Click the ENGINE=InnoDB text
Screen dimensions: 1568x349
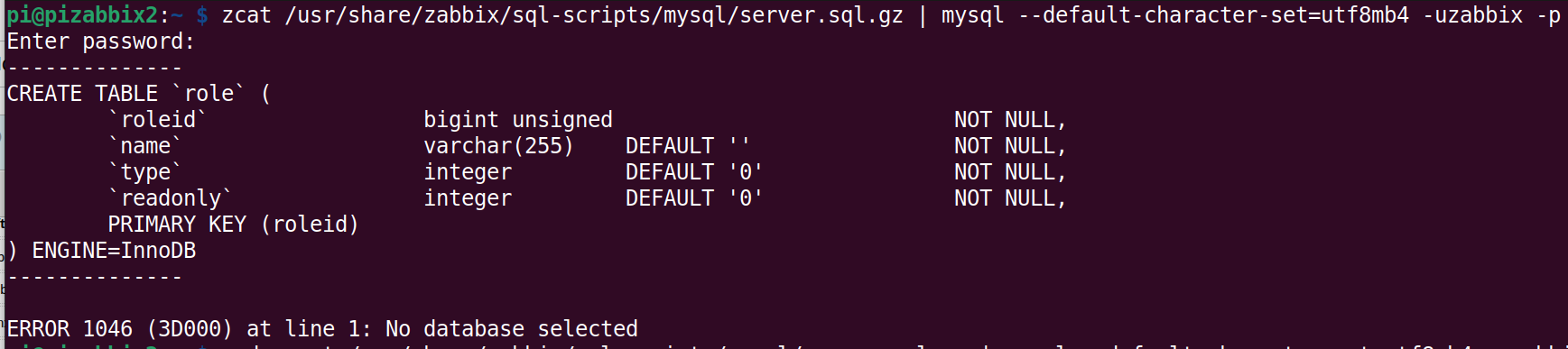[x=114, y=251]
